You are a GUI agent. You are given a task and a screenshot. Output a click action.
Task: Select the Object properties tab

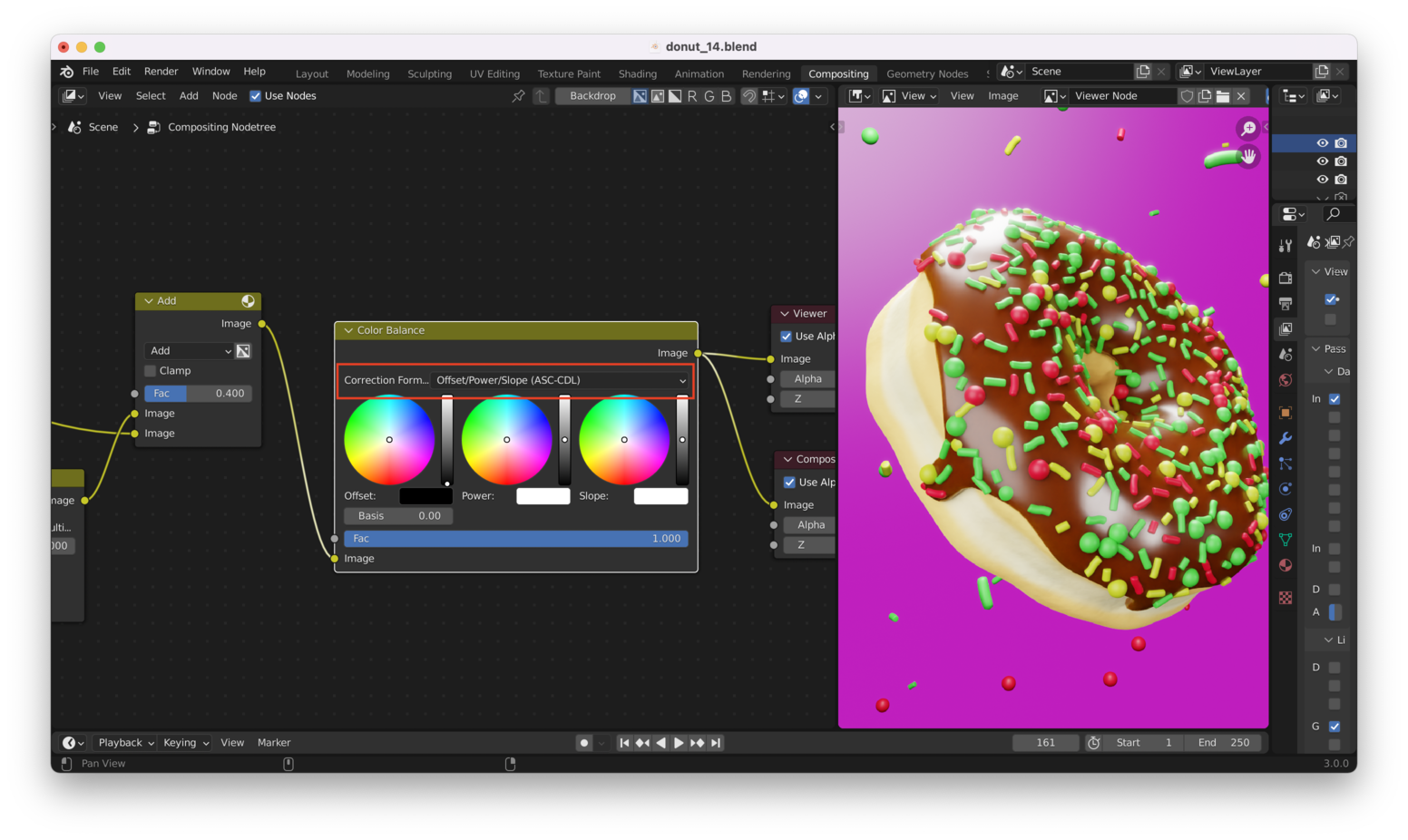coord(1286,411)
